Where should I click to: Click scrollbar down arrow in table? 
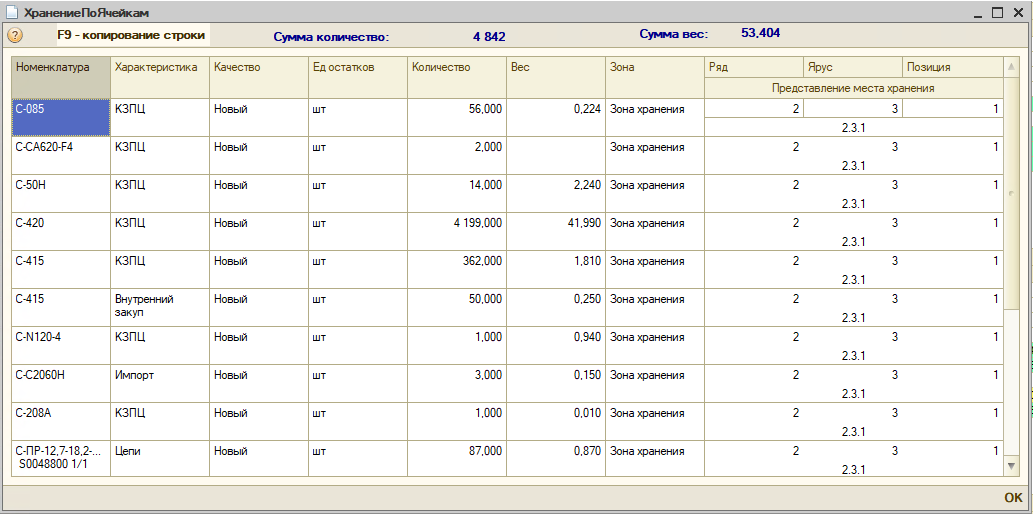(x=1011, y=466)
